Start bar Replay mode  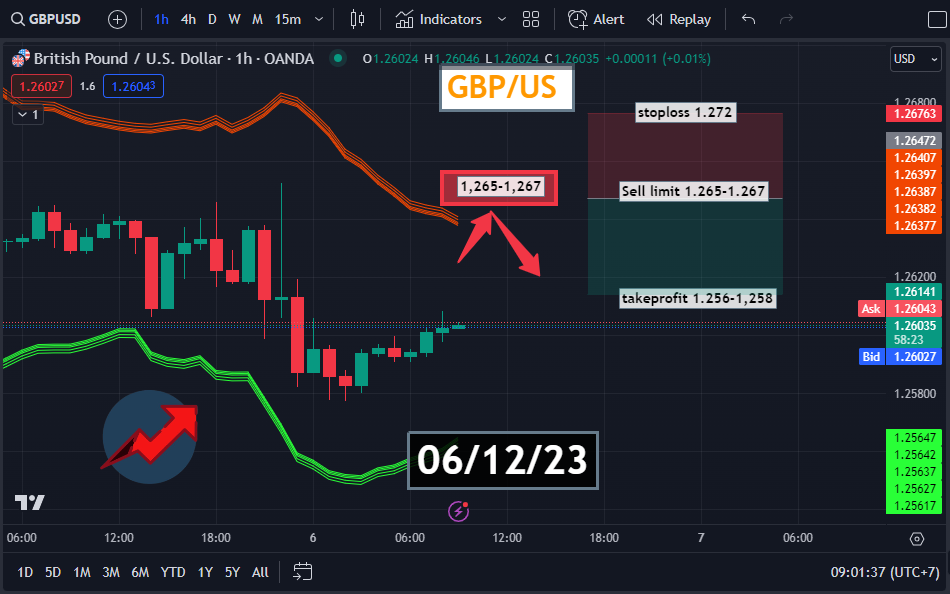(679, 19)
